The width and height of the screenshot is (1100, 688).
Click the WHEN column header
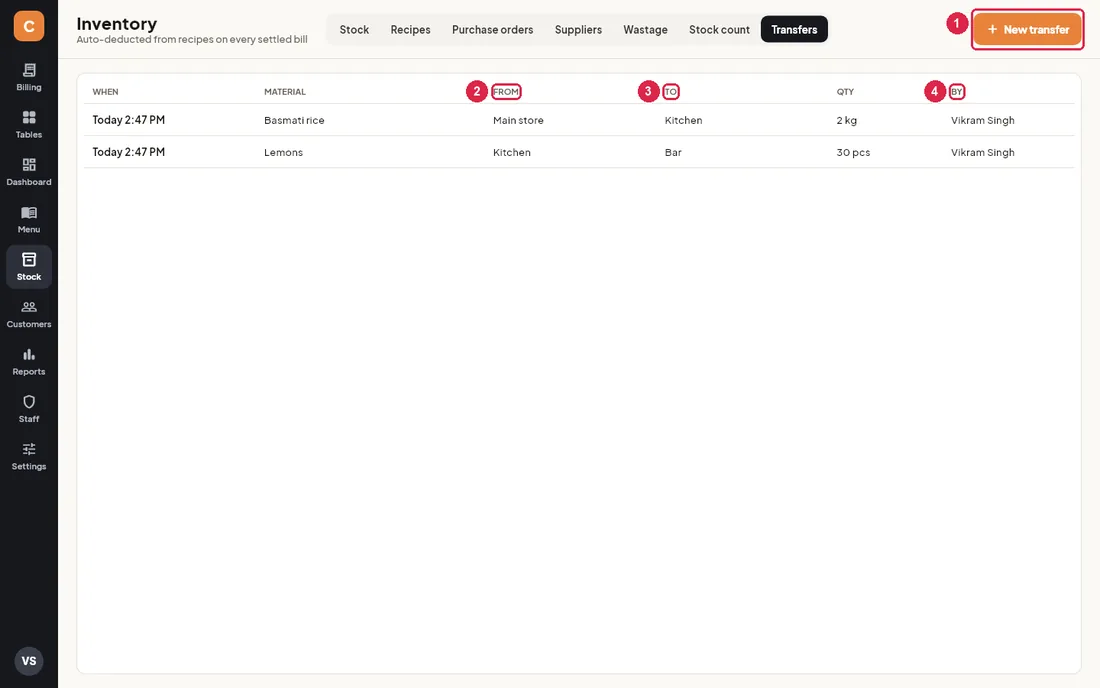[105, 92]
